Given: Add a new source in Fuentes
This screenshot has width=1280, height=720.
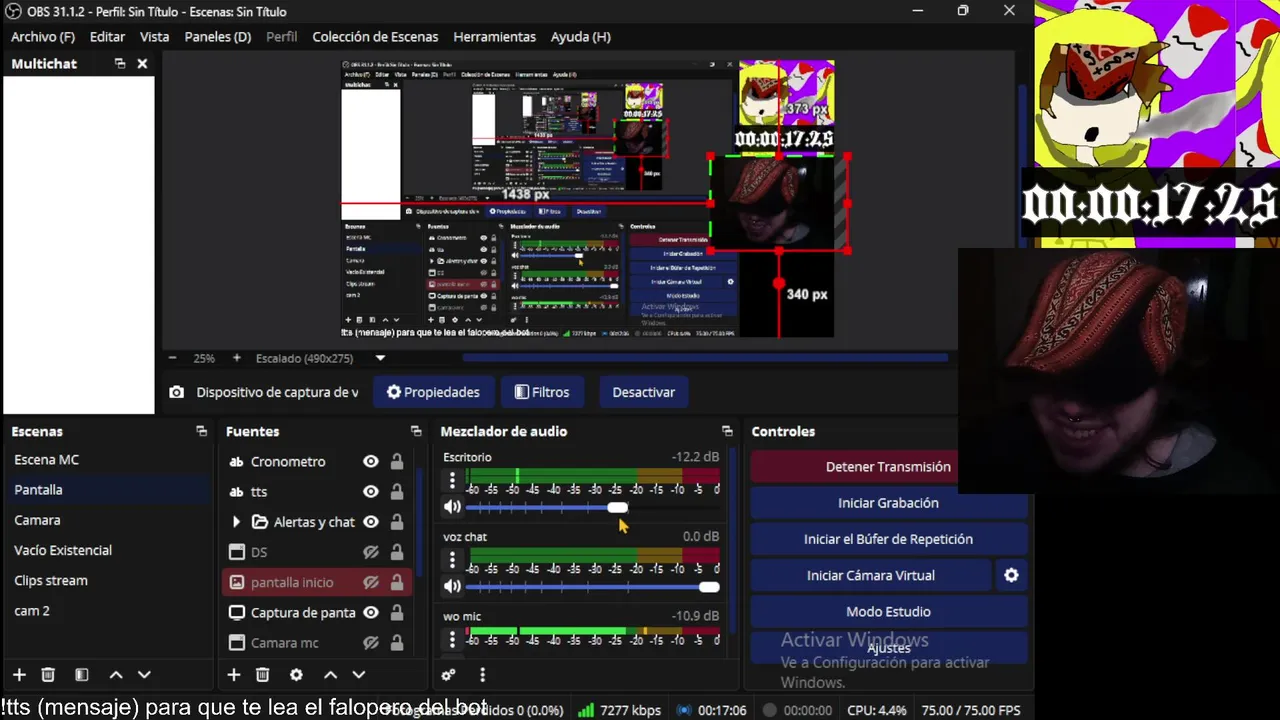Looking at the screenshot, I should pos(234,675).
